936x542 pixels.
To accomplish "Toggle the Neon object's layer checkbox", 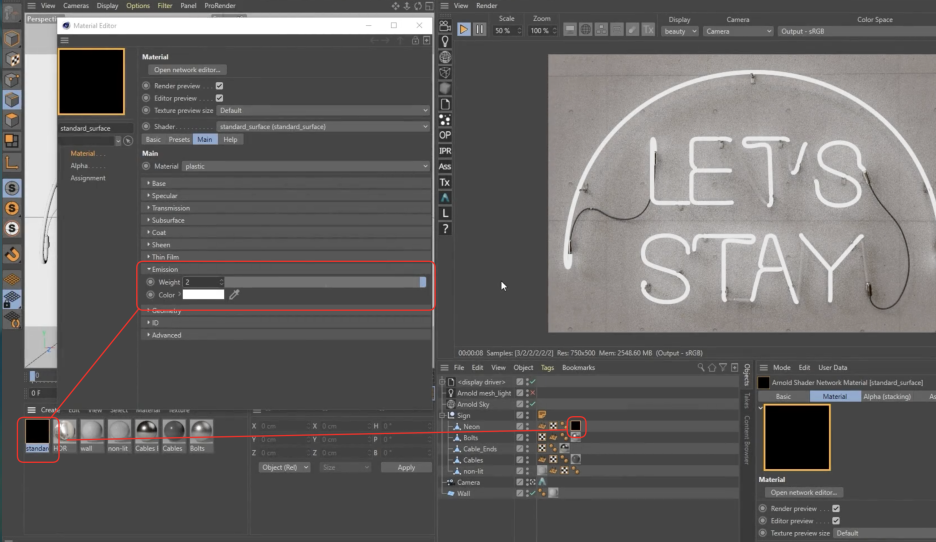I will click(519, 426).
